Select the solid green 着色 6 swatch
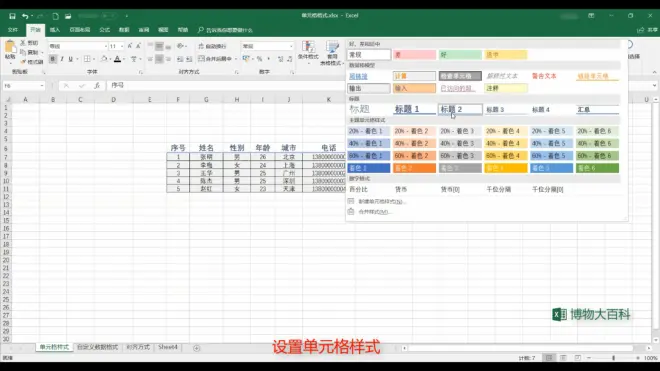This screenshot has height=371, width=660. pos(597,168)
